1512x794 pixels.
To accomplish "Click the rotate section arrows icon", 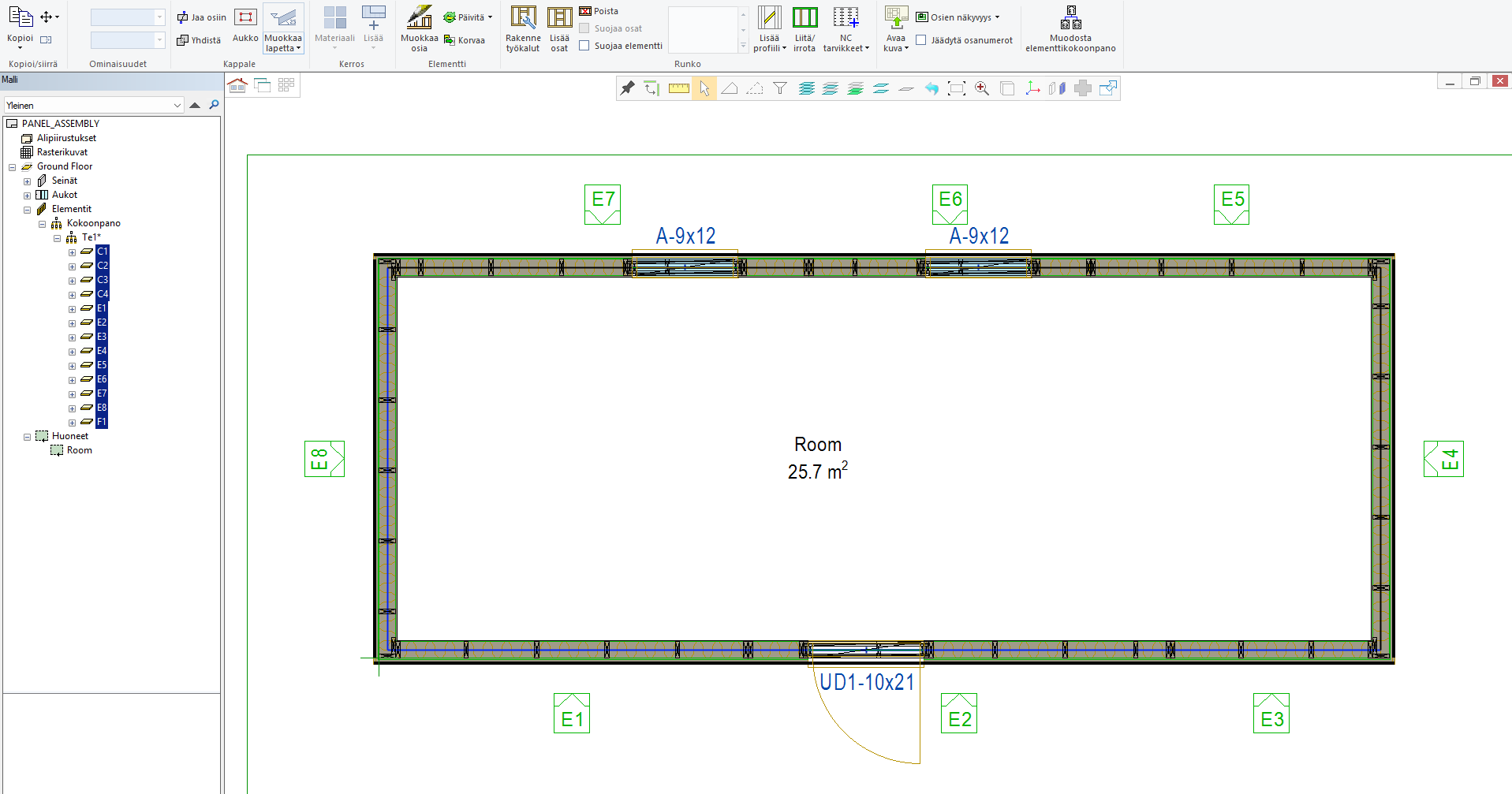I will pos(651,88).
